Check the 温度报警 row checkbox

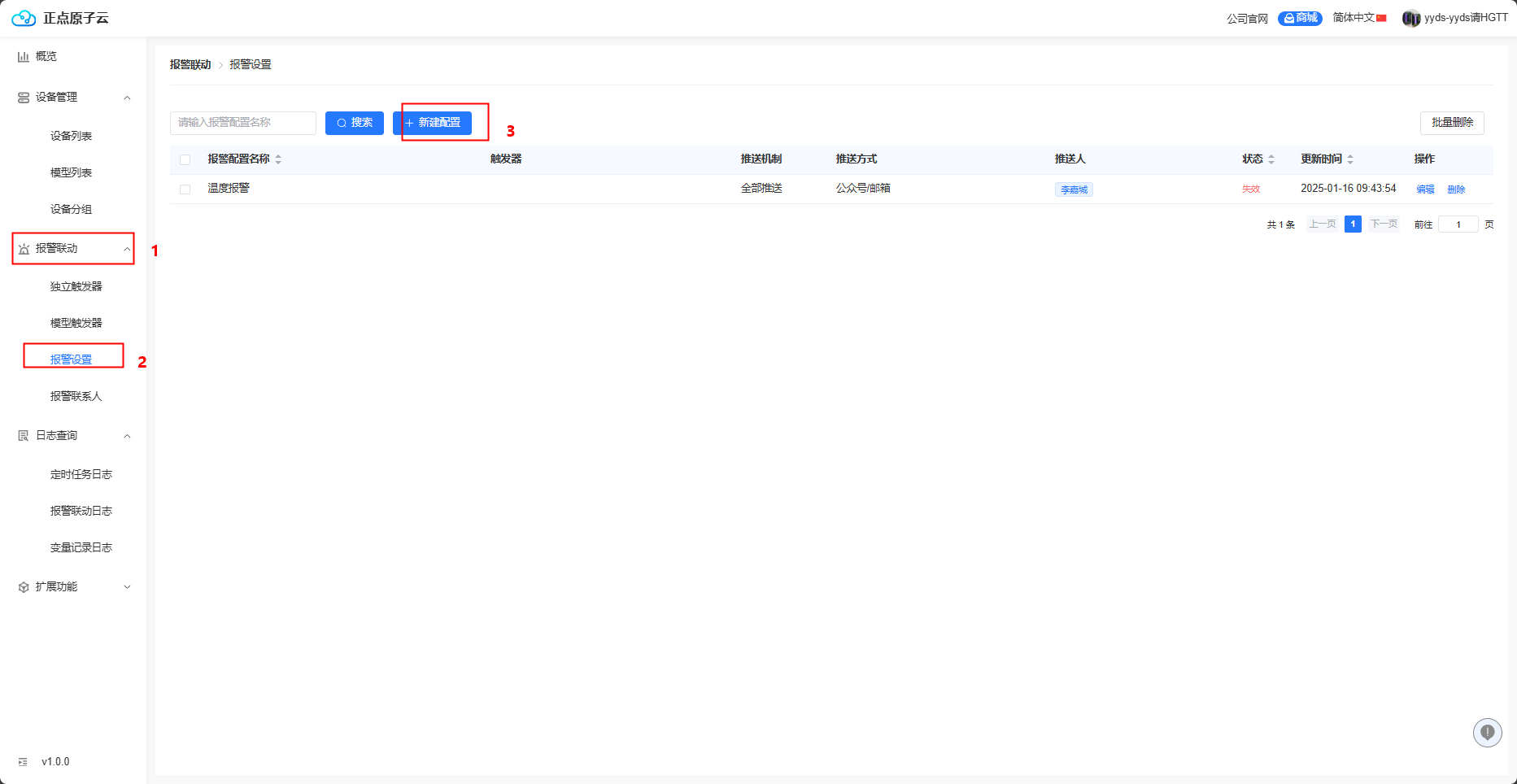point(185,189)
